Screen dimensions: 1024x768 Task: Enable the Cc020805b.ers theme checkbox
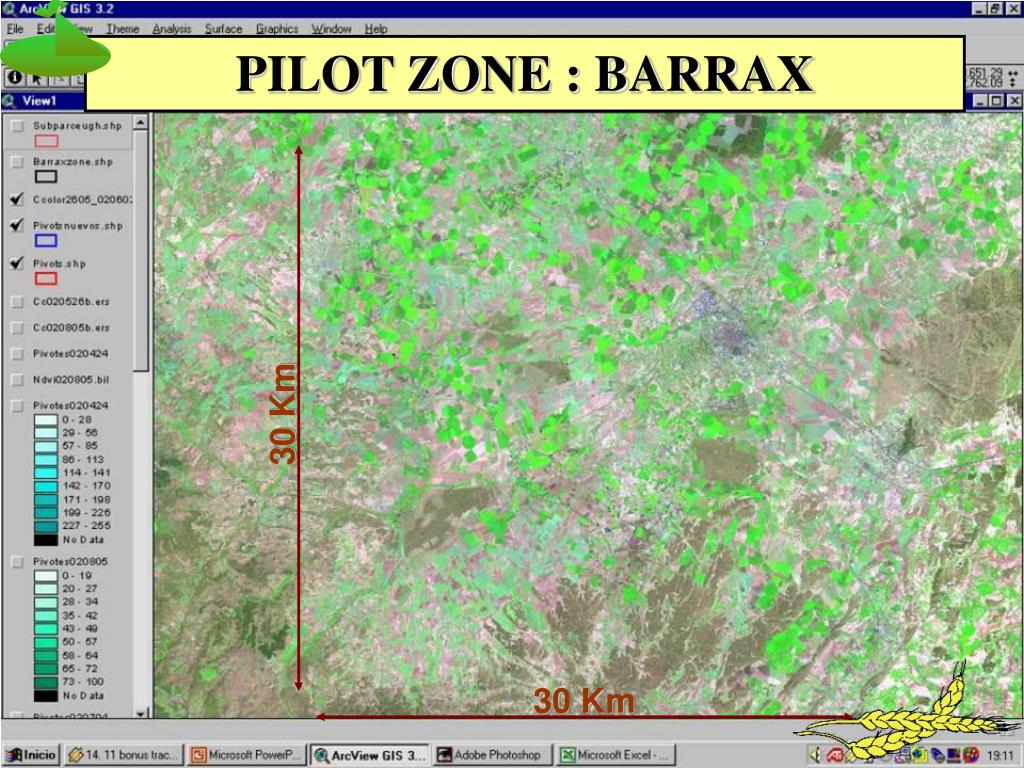click(18, 328)
